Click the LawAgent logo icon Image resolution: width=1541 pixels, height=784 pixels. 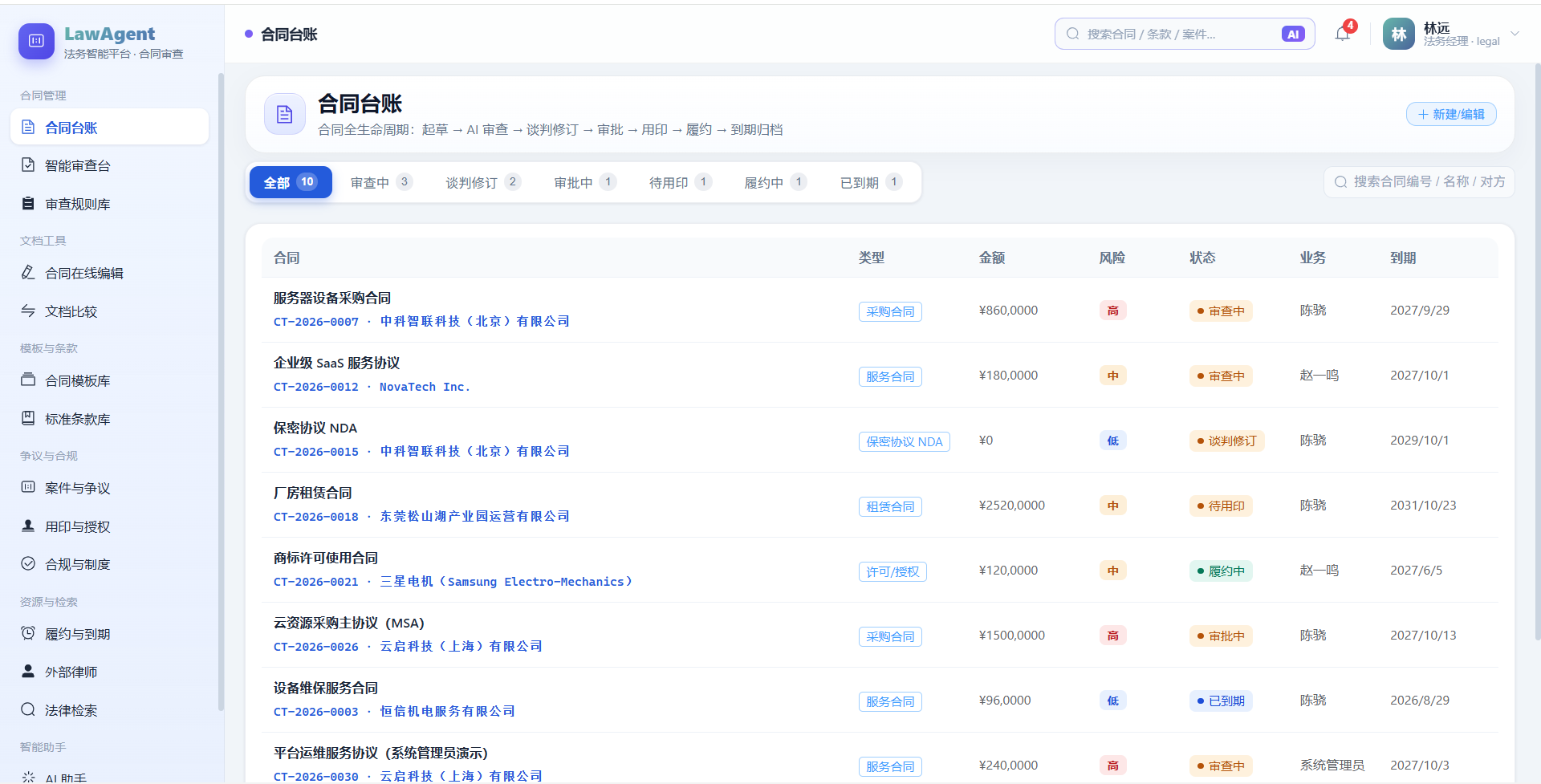click(36, 41)
